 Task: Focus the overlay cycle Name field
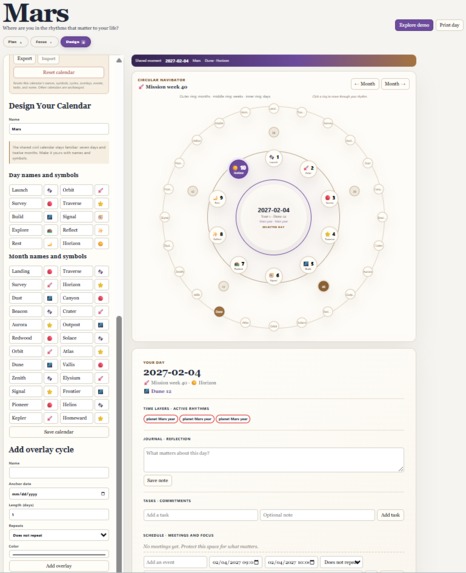(59, 473)
